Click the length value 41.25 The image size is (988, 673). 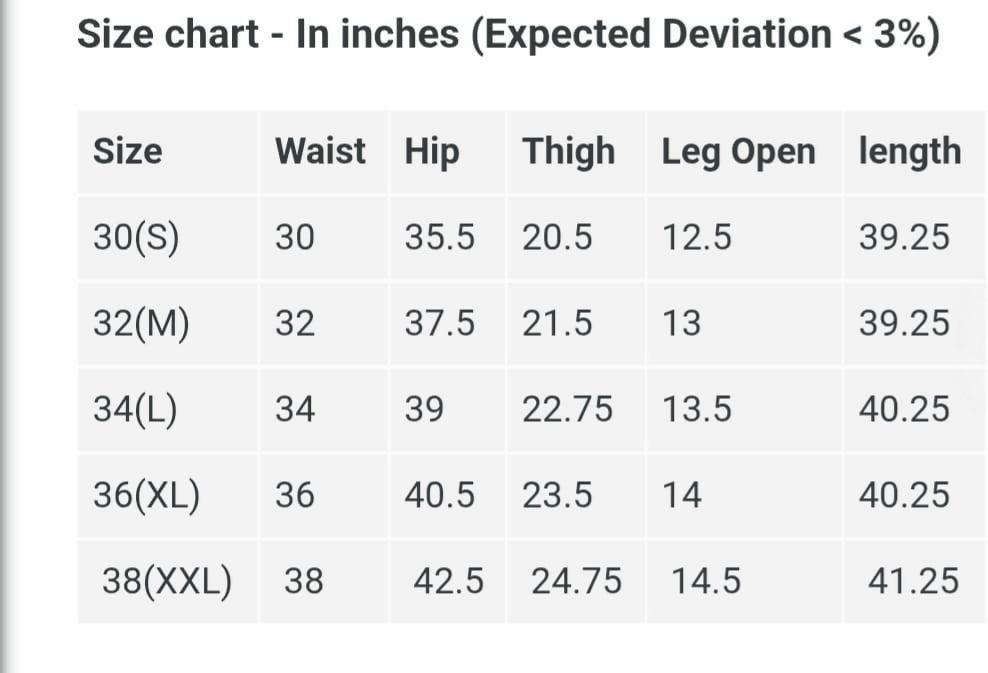[913, 581]
